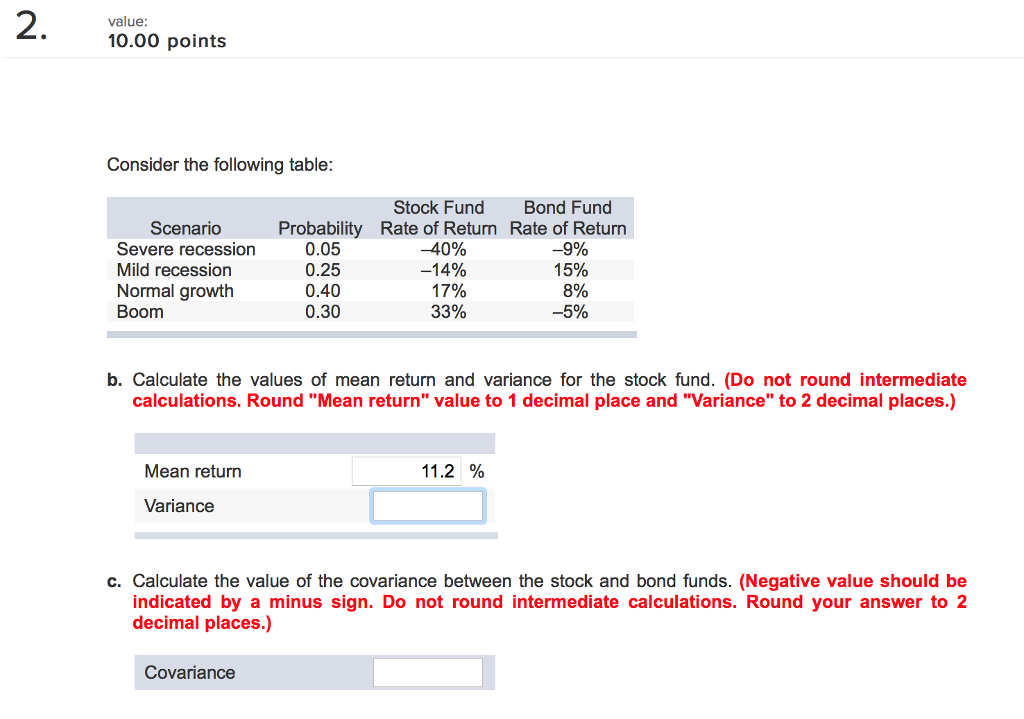The height and width of the screenshot is (719, 1024).
Task: Click the Covariance input field
Action: click(427, 671)
